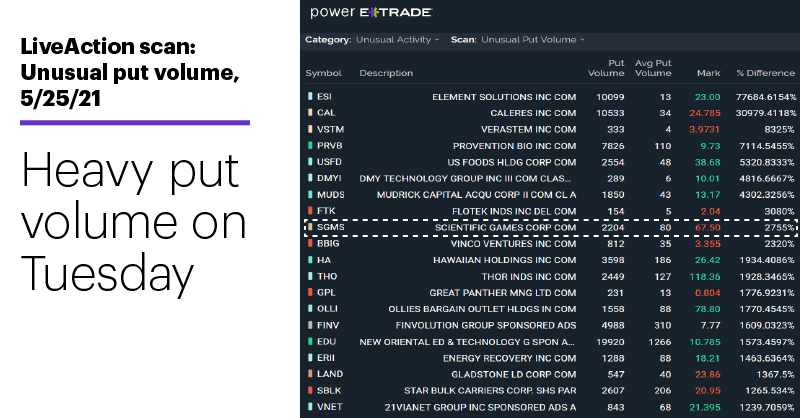Click the color marker beside USFD
Image resolution: width=800 pixels, height=418 pixels.
(x=310, y=162)
